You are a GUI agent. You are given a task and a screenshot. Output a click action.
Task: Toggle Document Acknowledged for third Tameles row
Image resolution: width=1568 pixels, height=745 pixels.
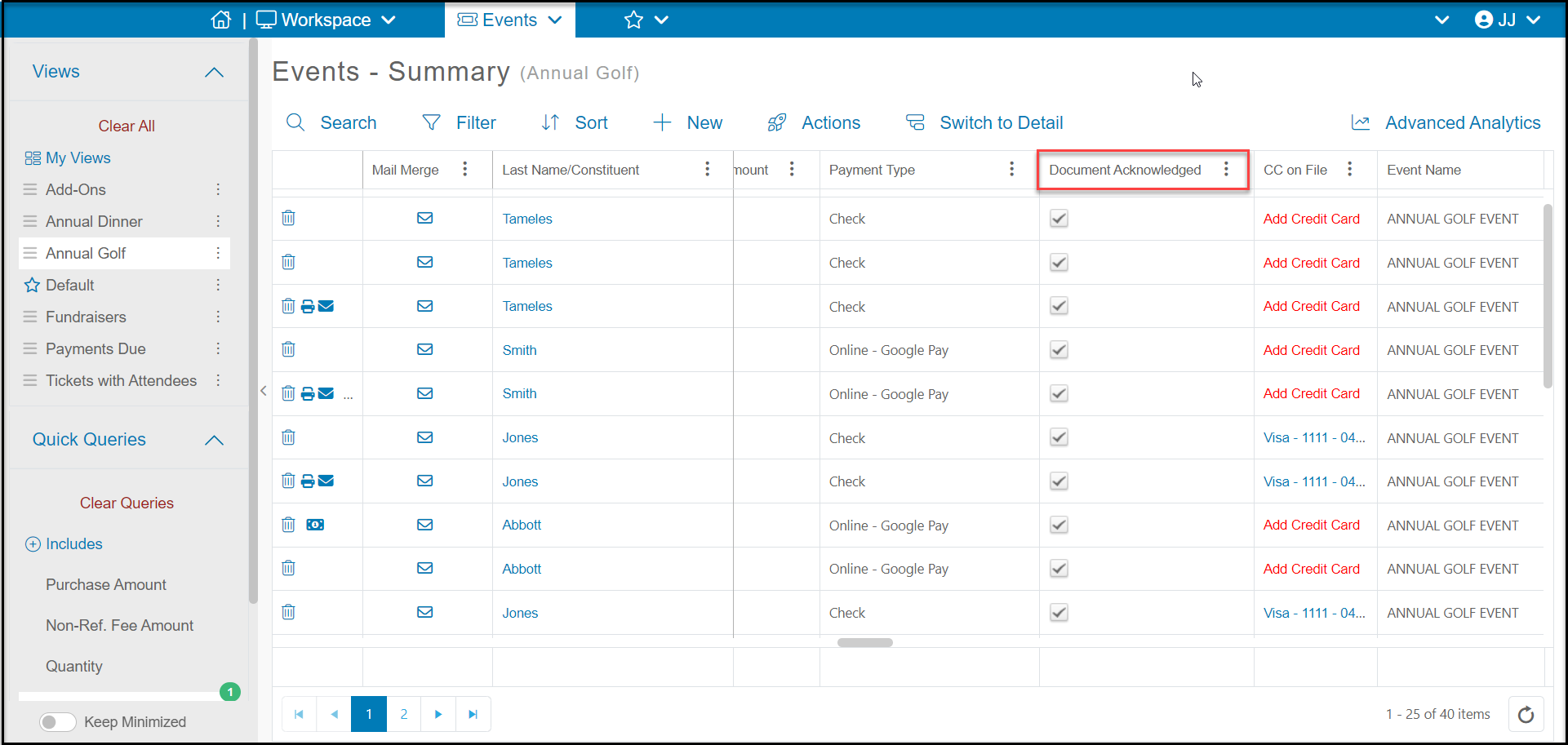1059,306
